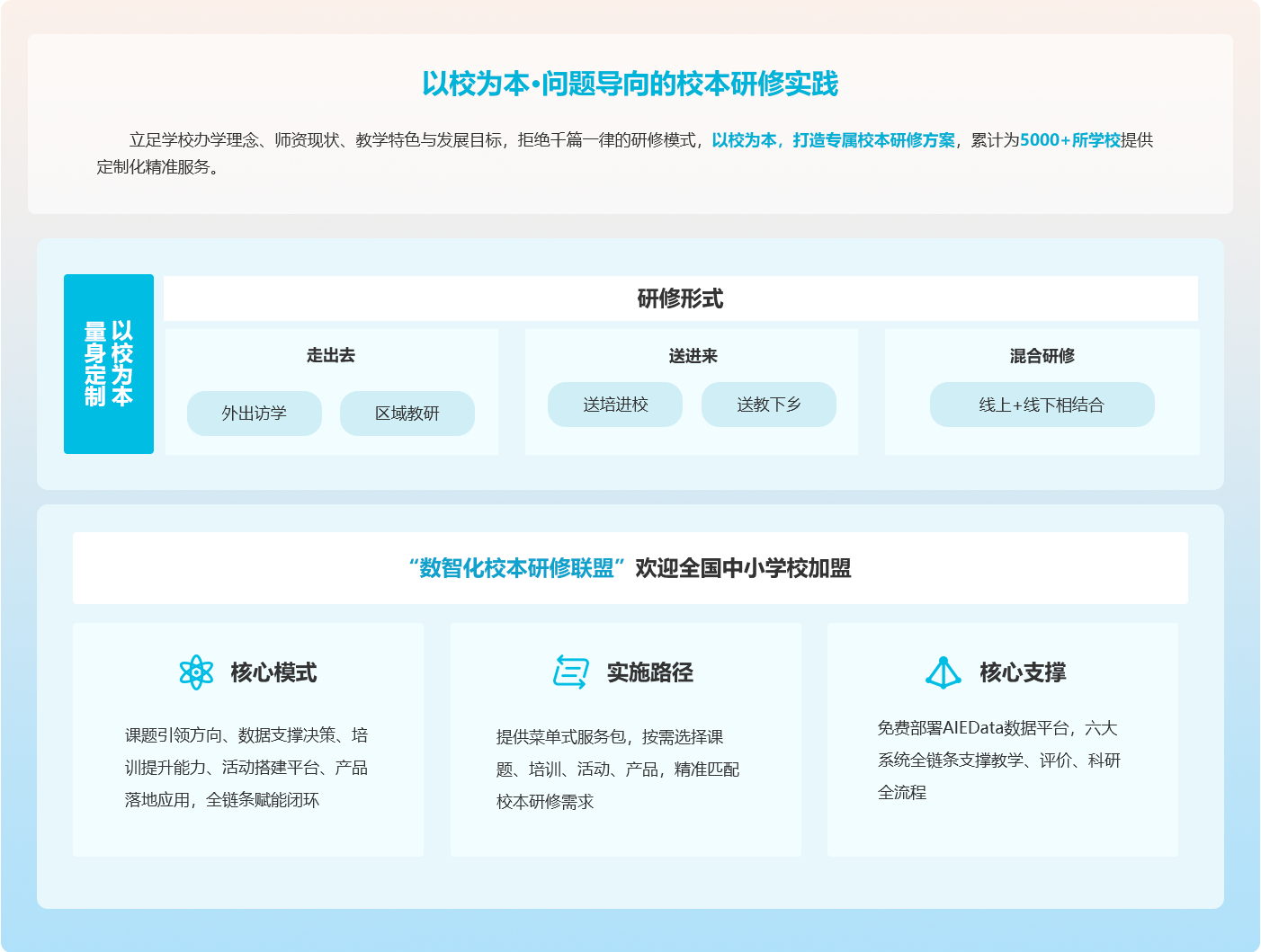
Task: Click the 核心支撑 card description text
Action: coord(998,761)
